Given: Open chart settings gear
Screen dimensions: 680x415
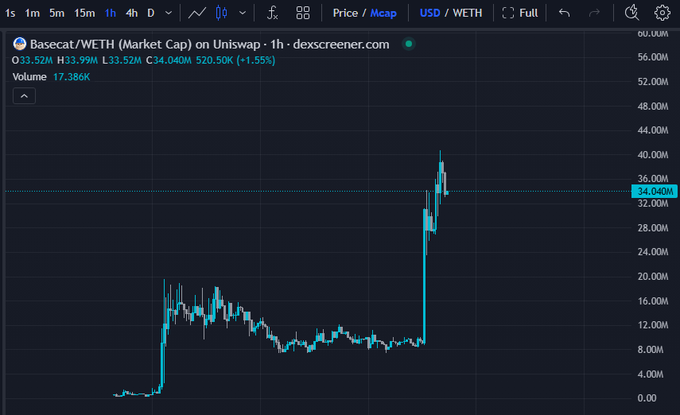Looking at the screenshot, I should coord(662,13).
